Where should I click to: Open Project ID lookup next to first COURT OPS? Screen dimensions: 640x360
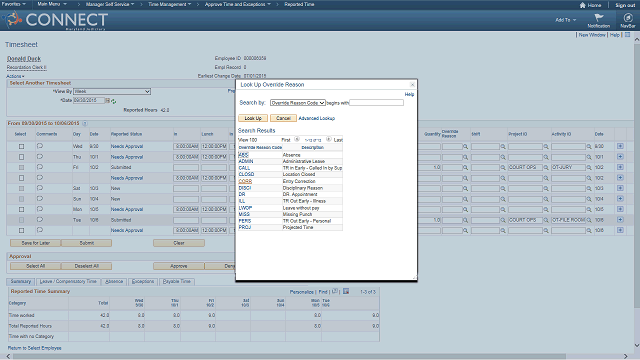pos(546,168)
